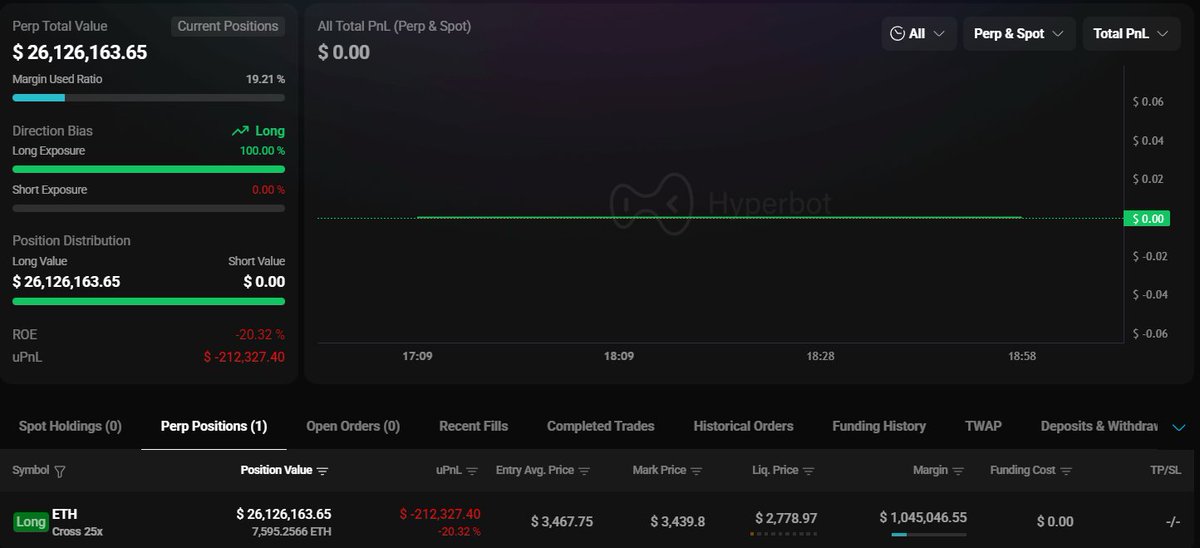This screenshot has width=1200, height=548.
Task: Click the $0.00 price label on chart axis
Action: pos(1146,218)
